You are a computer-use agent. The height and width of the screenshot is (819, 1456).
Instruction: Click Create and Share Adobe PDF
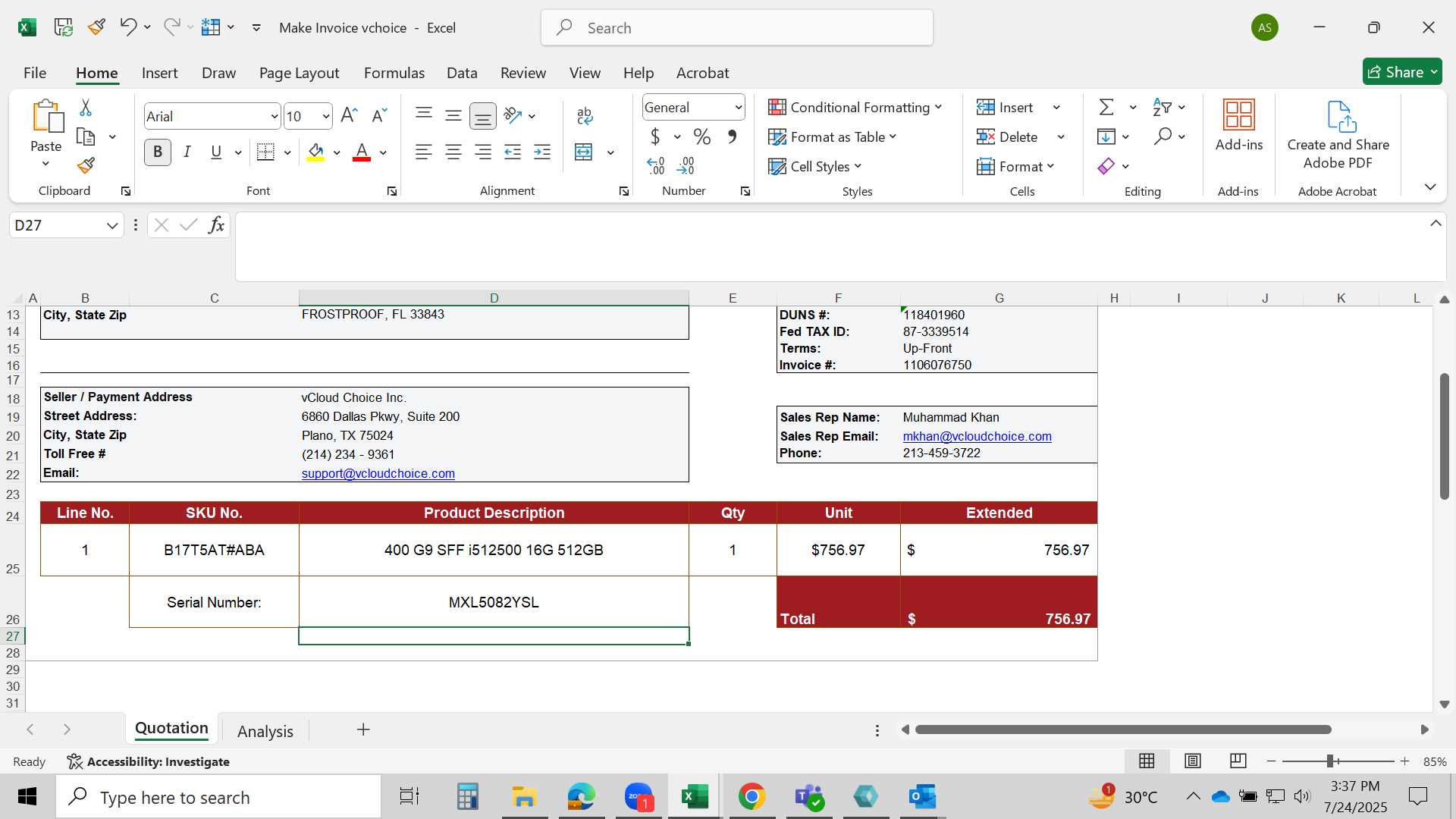1338,135
